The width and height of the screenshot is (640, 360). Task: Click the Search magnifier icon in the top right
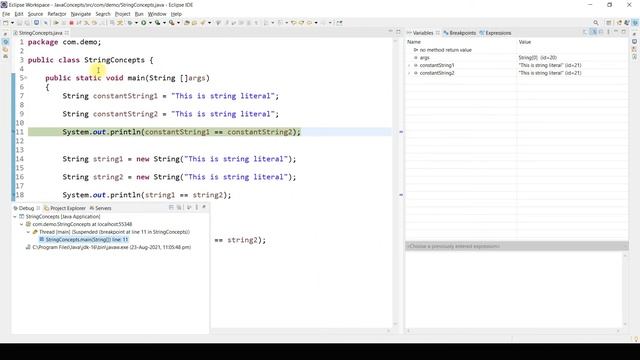596,23
